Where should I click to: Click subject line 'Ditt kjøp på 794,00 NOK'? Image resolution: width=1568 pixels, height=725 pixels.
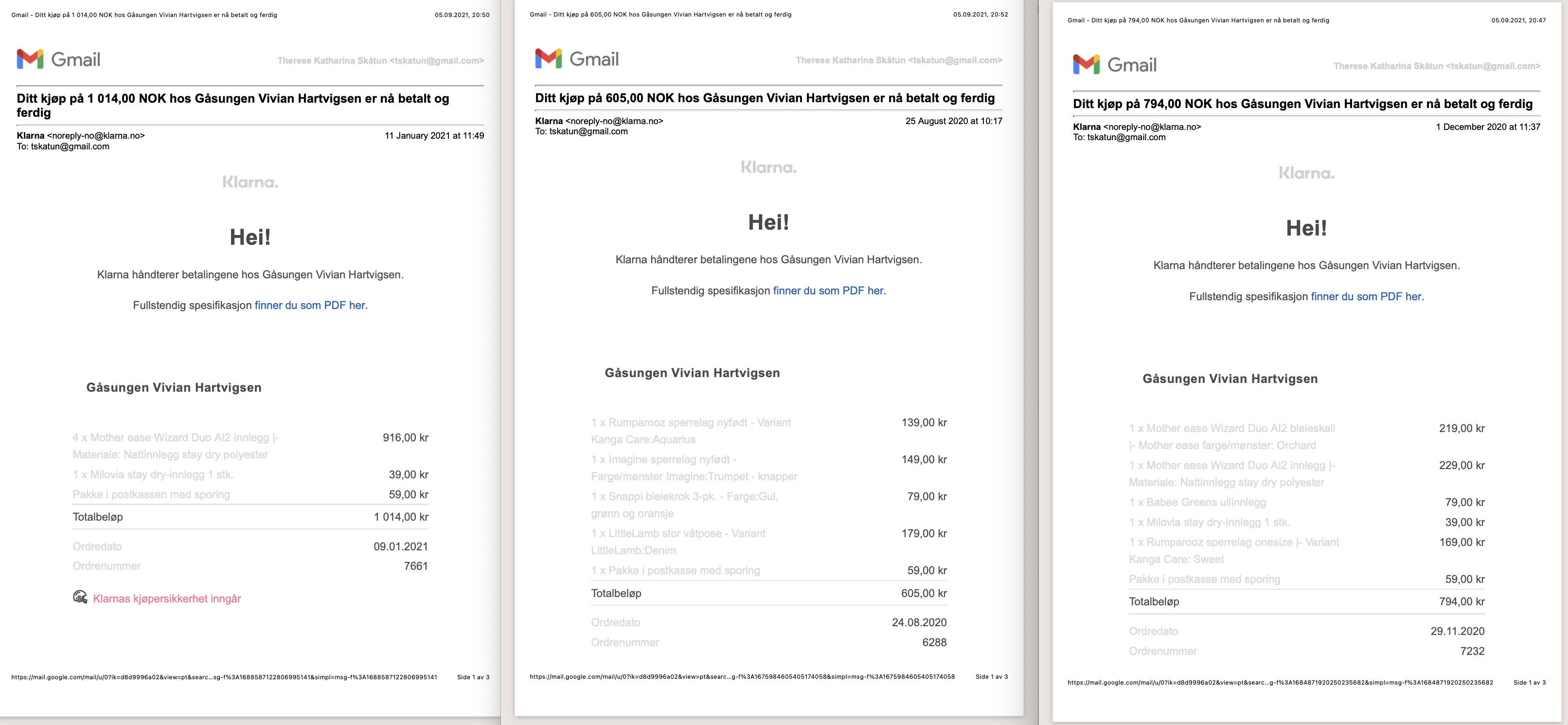tap(1302, 104)
